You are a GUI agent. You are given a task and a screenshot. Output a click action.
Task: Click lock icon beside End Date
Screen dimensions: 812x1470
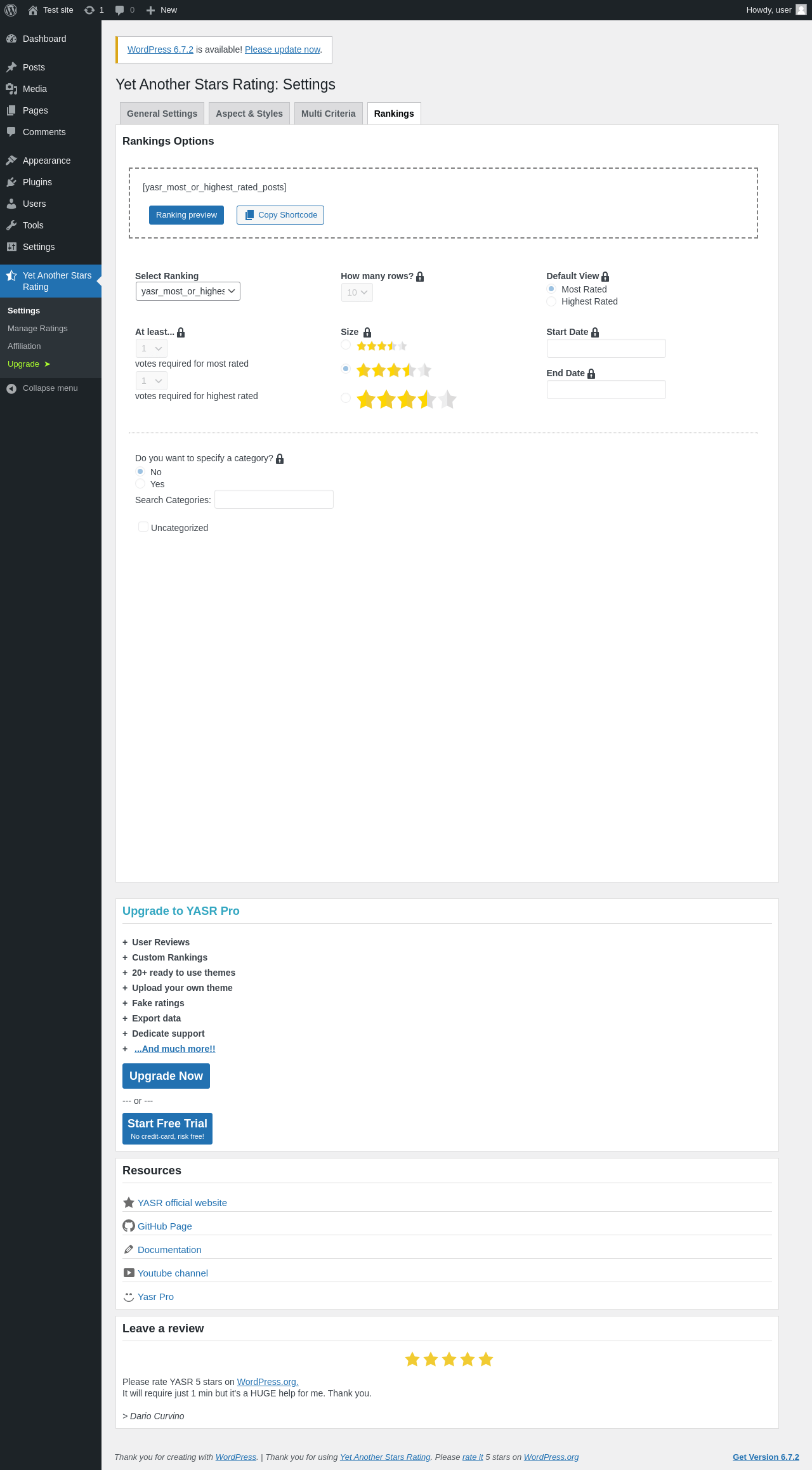point(591,374)
